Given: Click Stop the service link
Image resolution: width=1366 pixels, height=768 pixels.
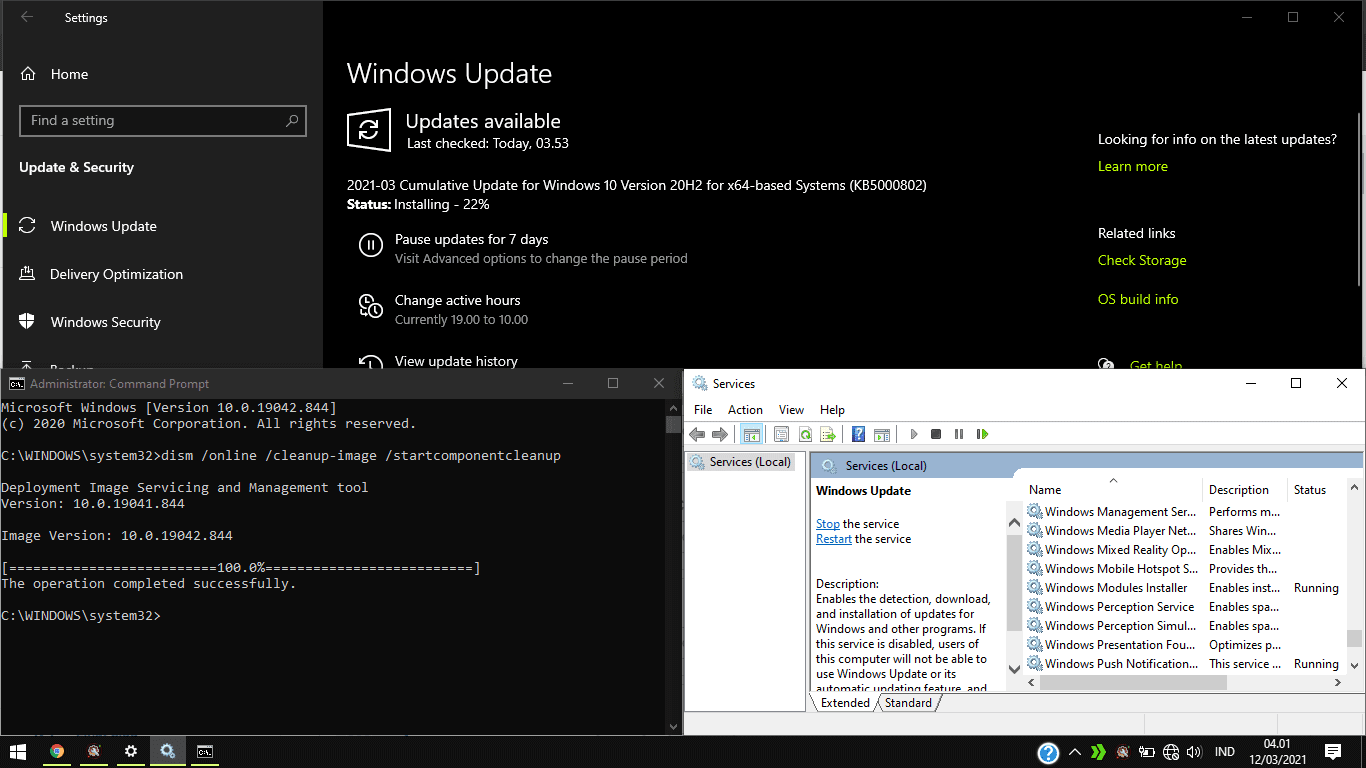Looking at the screenshot, I should pos(828,524).
